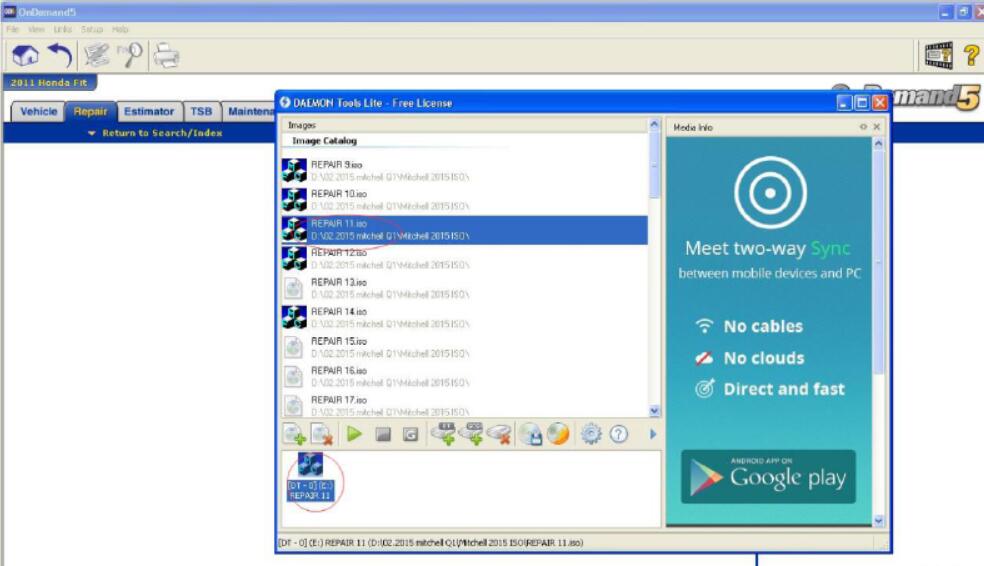Click the Image Catalog header

(324, 141)
